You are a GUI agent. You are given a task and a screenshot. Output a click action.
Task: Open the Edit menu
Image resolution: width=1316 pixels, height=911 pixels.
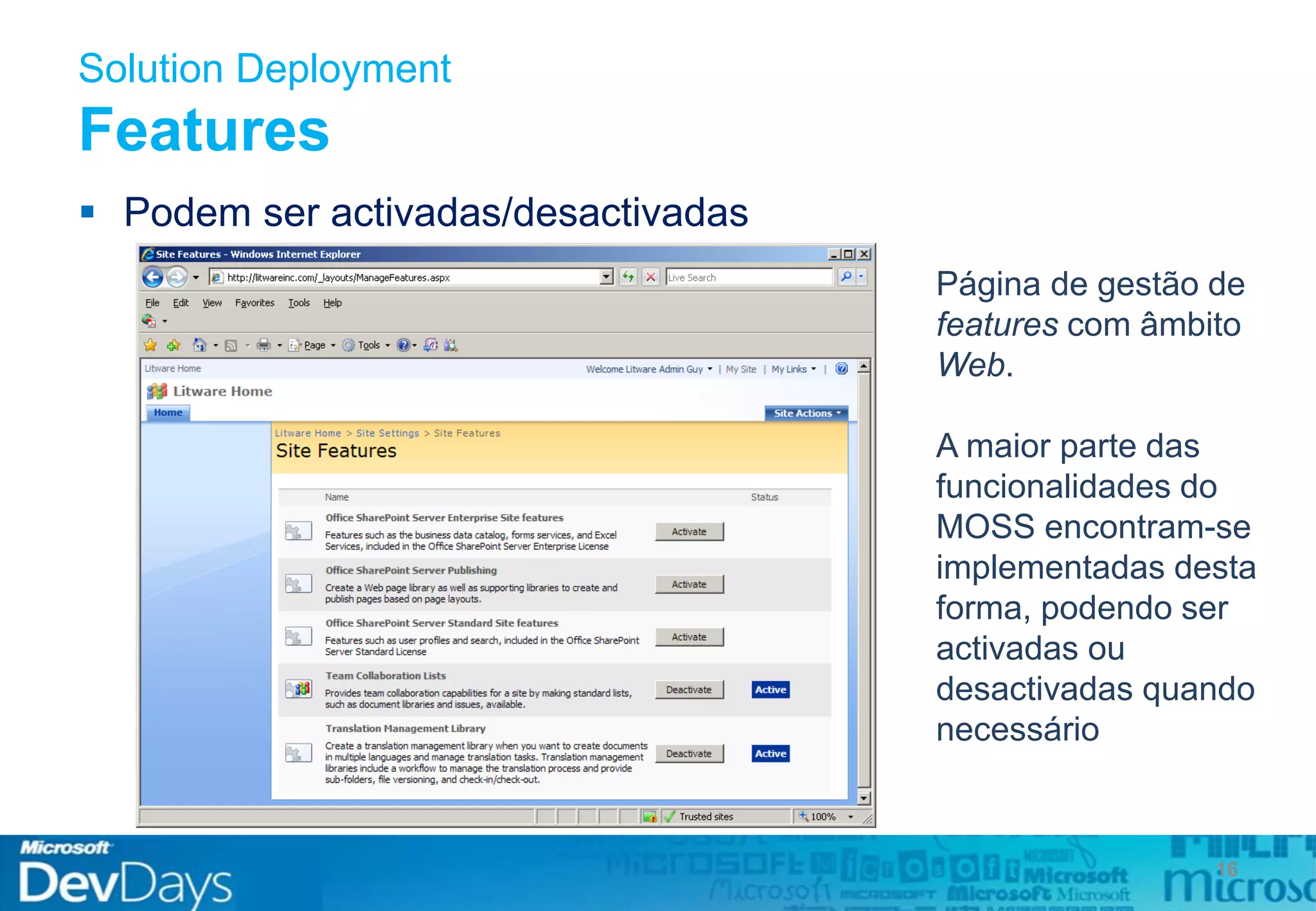point(181,303)
